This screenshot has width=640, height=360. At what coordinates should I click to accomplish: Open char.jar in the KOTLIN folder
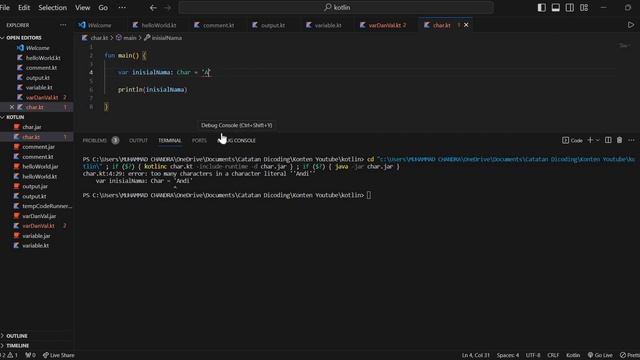point(32,127)
